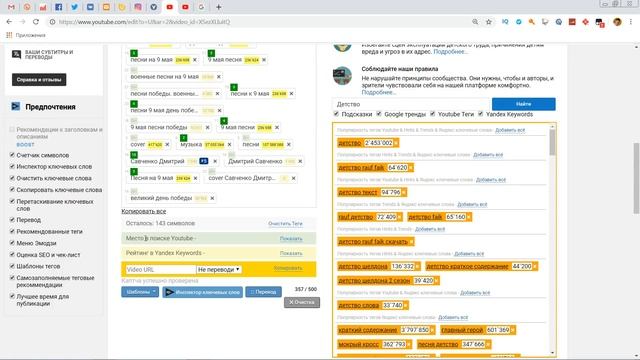
Task: Remove the 'военные песни на 9 мая' tag
Action: (219, 77)
